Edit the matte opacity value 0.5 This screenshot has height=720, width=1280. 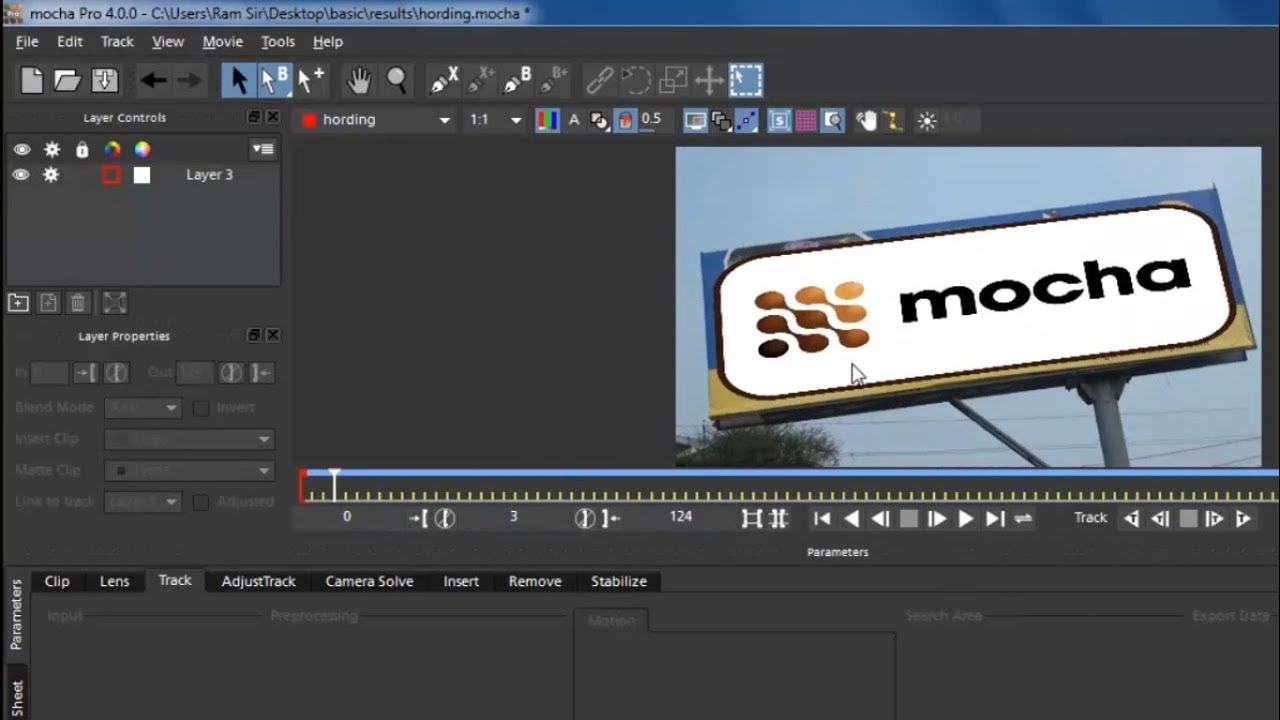click(651, 119)
